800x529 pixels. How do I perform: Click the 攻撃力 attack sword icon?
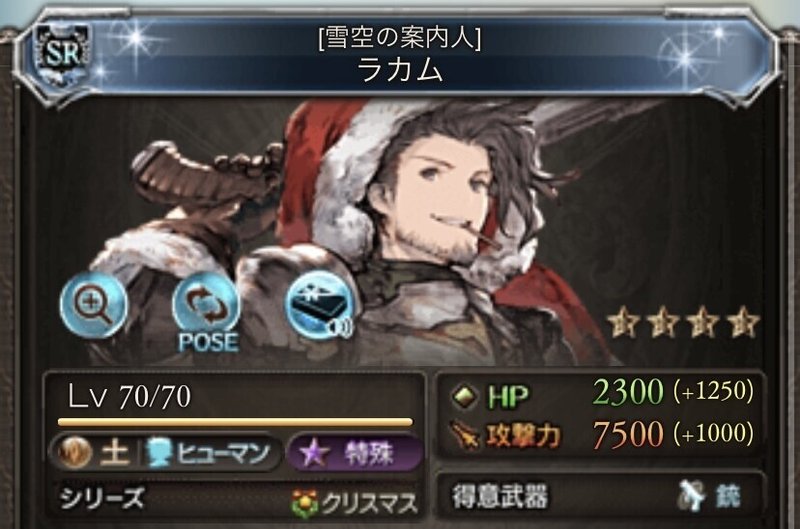(466, 435)
